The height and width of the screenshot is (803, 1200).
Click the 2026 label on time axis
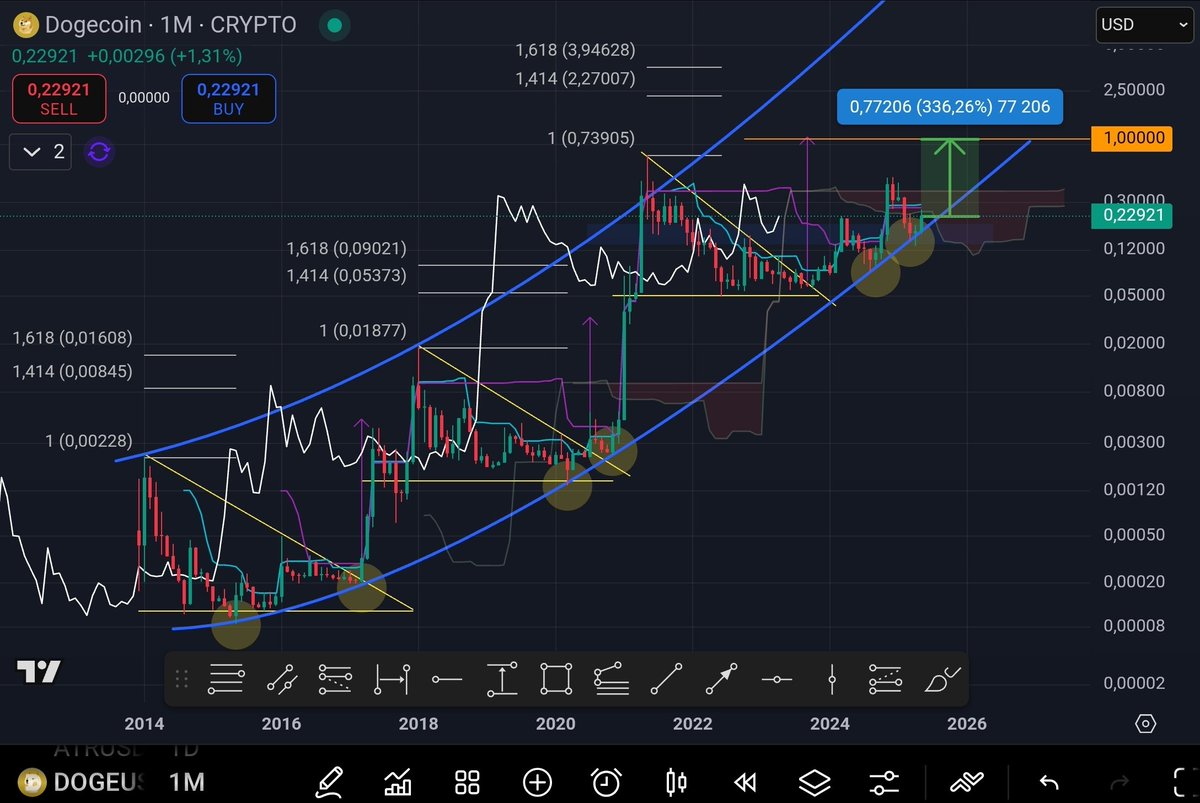pyautogui.click(x=966, y=724)
